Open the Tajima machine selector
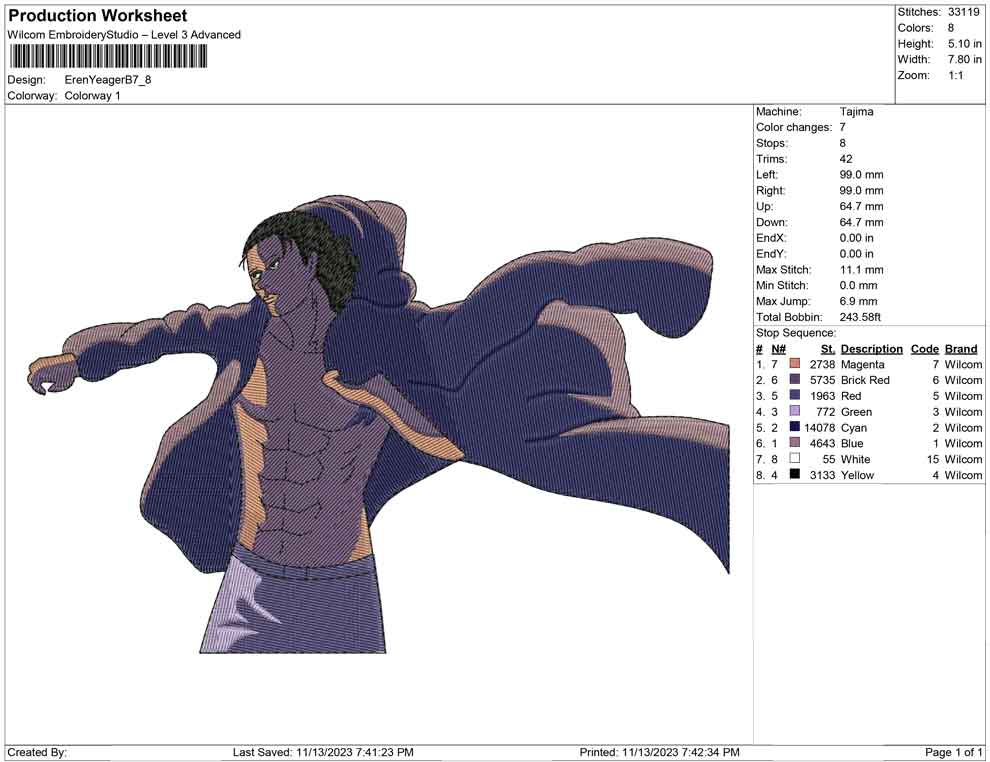 tap(854, 111)
